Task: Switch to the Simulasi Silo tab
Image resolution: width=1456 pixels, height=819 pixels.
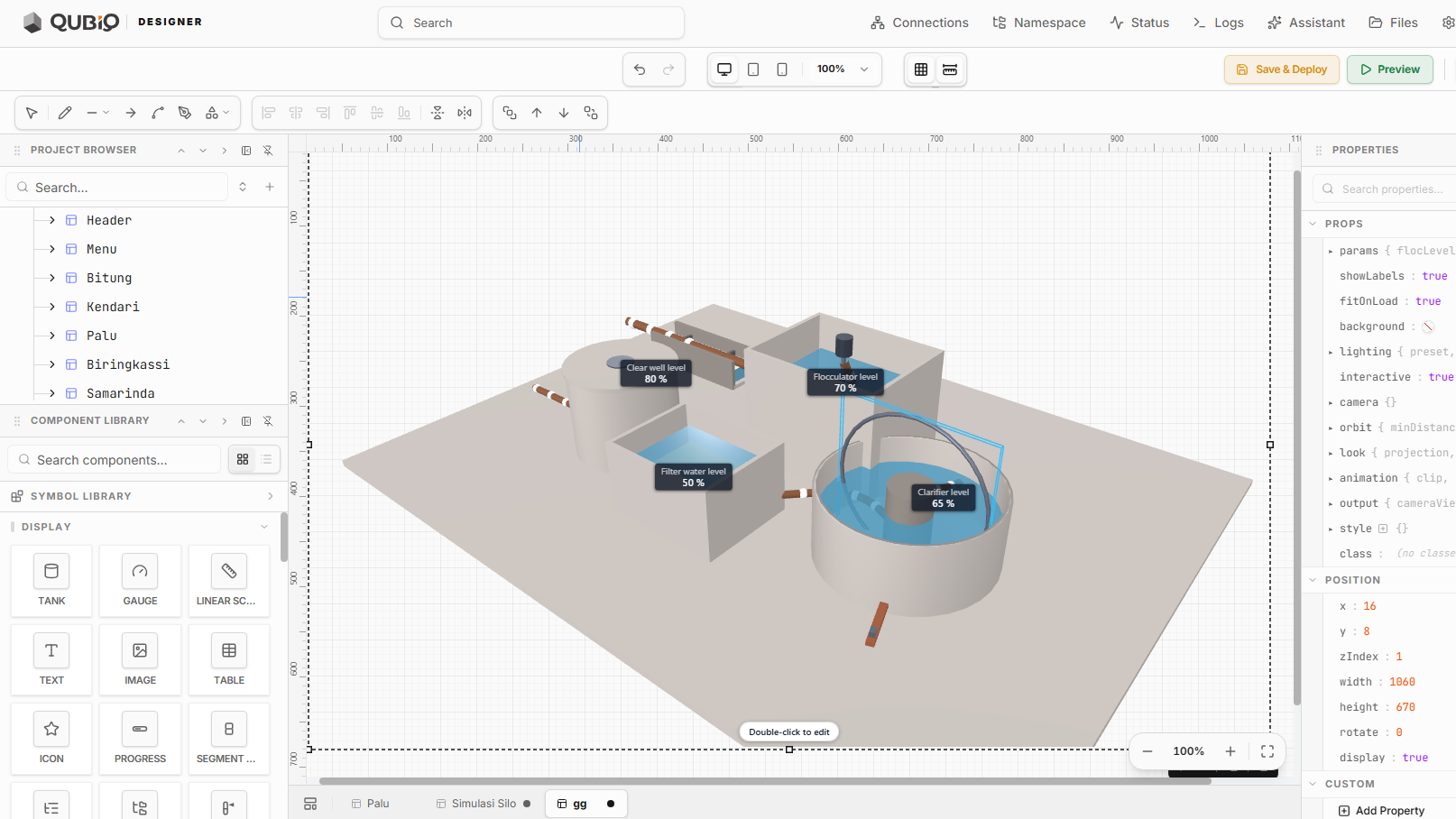Action: click(483, 804)
